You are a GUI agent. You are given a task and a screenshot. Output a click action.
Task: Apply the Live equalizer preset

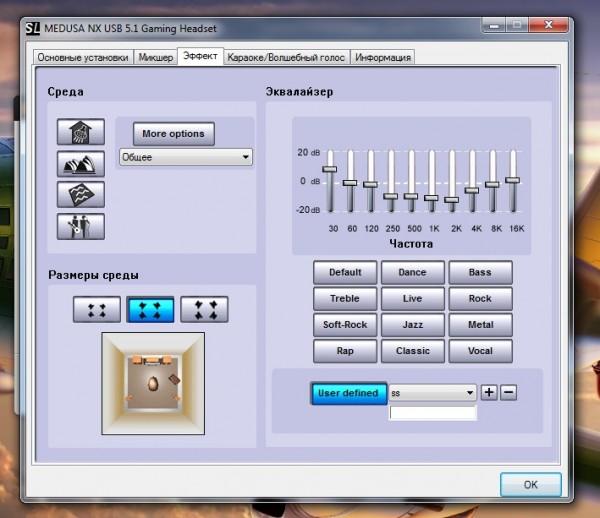(x=413, y=298)
